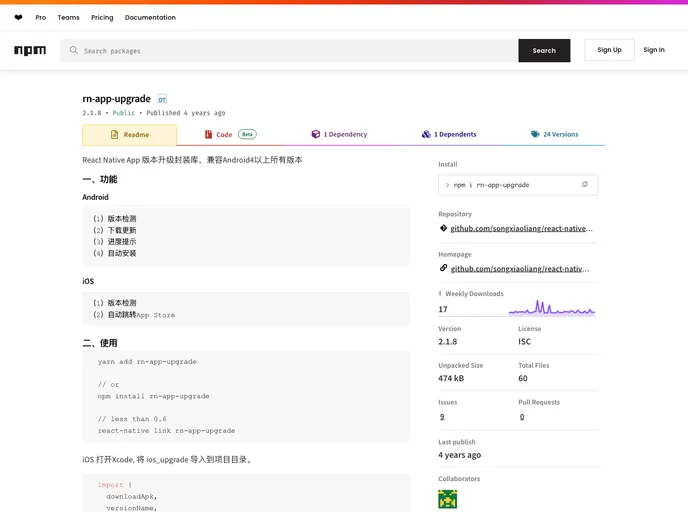Click the 'npm install rn-app-upgrade' code line
Screen dimensions: 688x512
(x=153, y=396)
